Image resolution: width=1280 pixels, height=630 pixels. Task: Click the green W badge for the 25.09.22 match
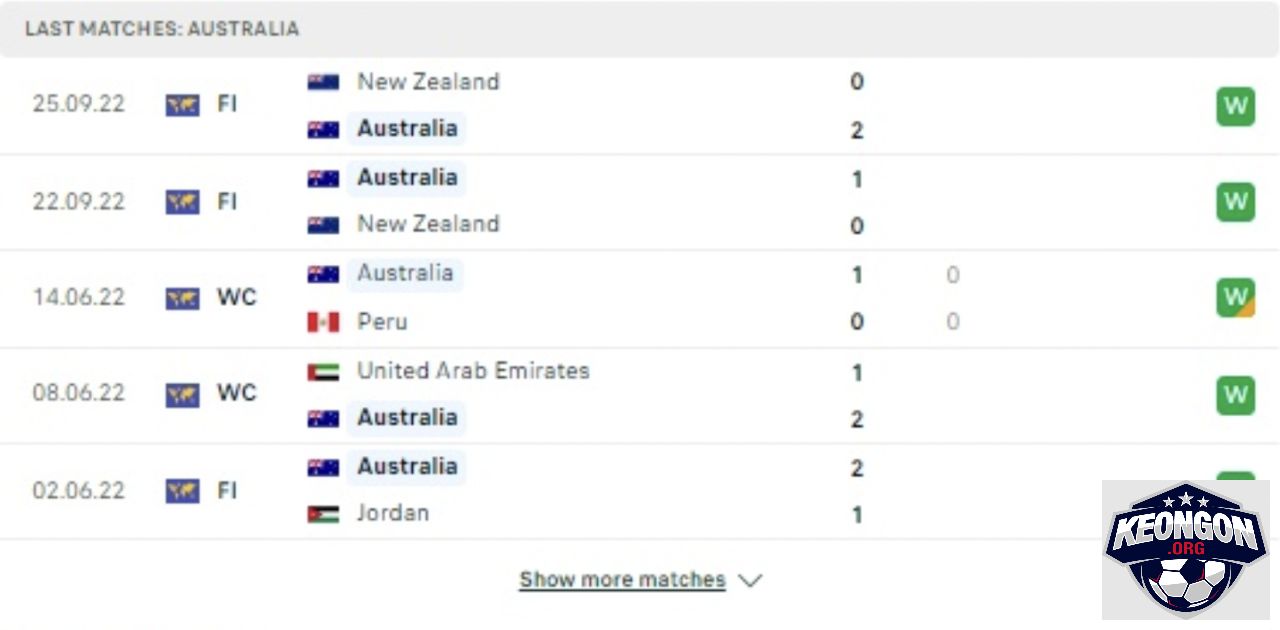coord(1235,106)
